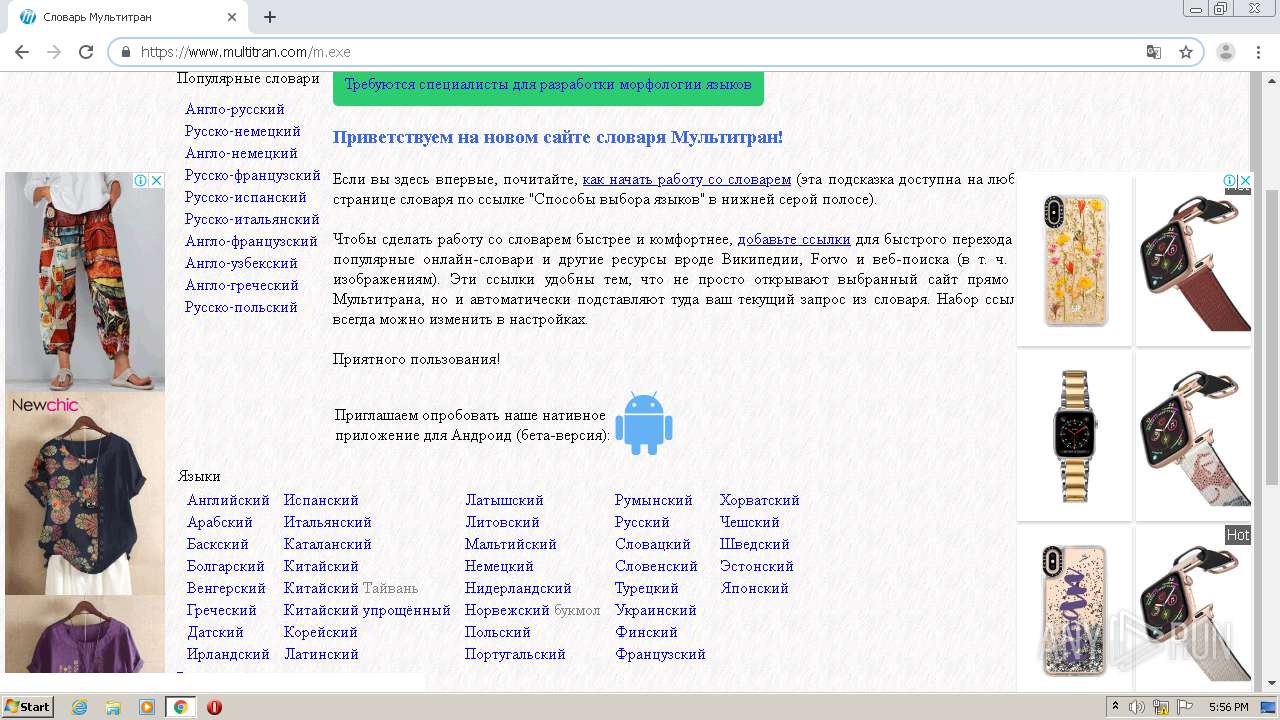Image resolution: width=1280 pixels, height=720 pixels.
Task: Open the patchwork pants Newchic ad image
Action: 85,282
